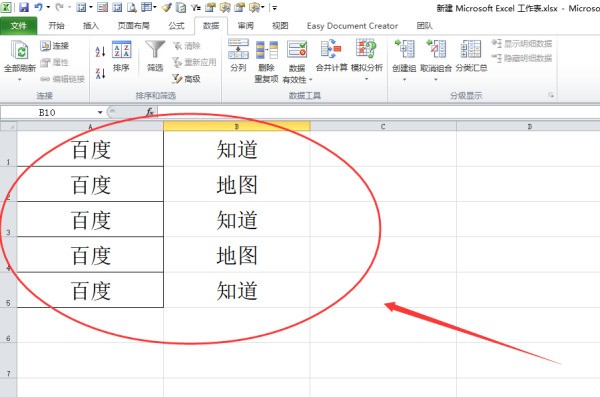The width and height of the screenshot is (600, 397).
Task: Switch to the 开始 Home tab
Action: [x=57, y=26]
